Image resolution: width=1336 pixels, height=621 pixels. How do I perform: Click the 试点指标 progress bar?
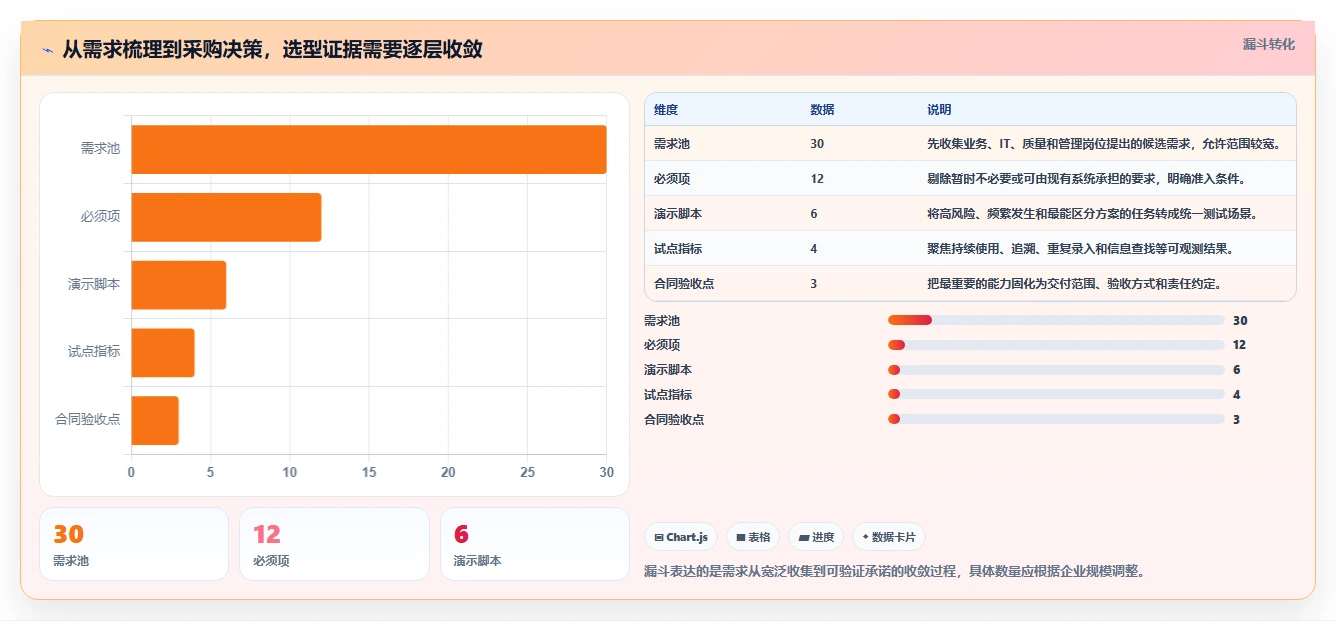click(x=1056, y=394)
